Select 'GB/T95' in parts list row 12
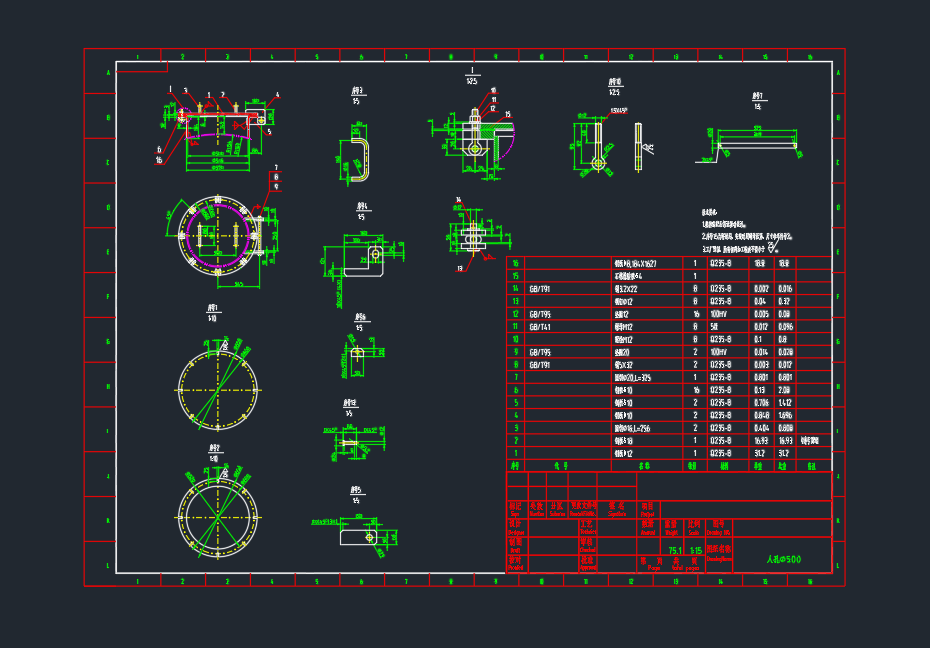Viewport: 930px width, 648px height. [540, 314]
